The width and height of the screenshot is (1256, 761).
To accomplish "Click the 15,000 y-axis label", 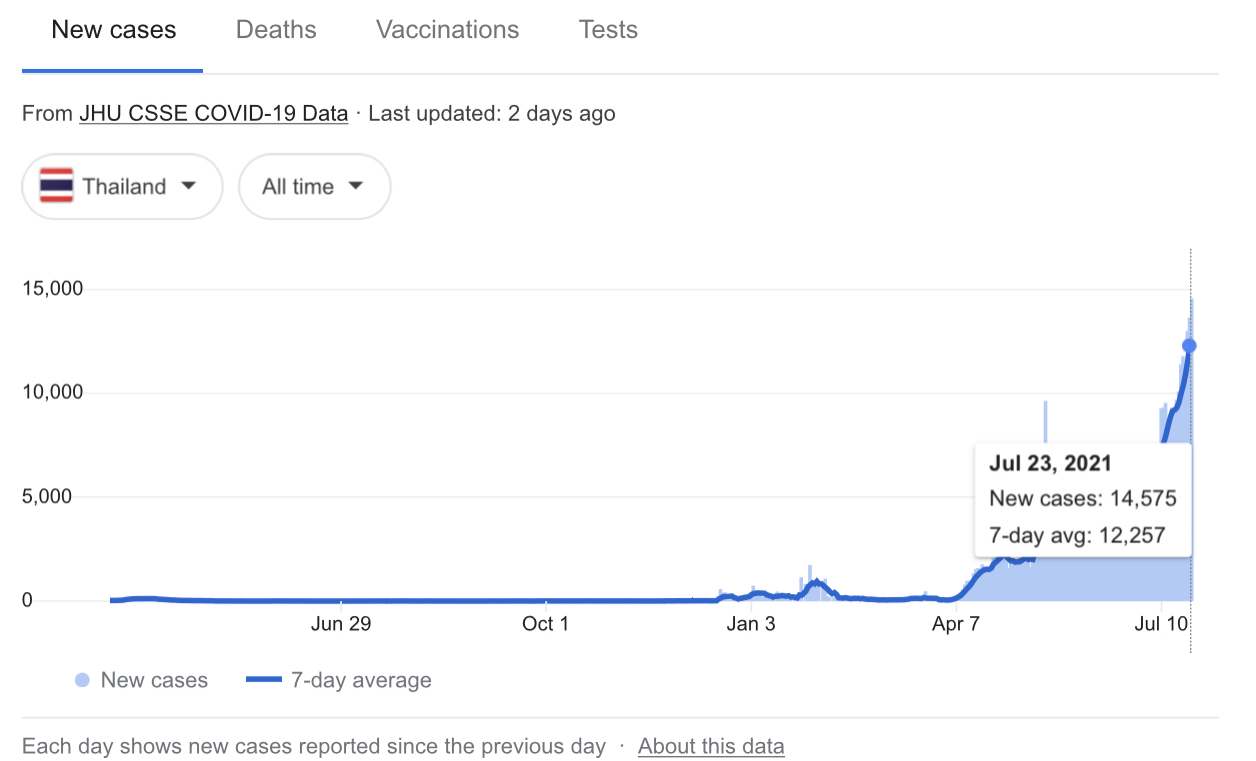I will pyautogui.click(x=52, y=289).
